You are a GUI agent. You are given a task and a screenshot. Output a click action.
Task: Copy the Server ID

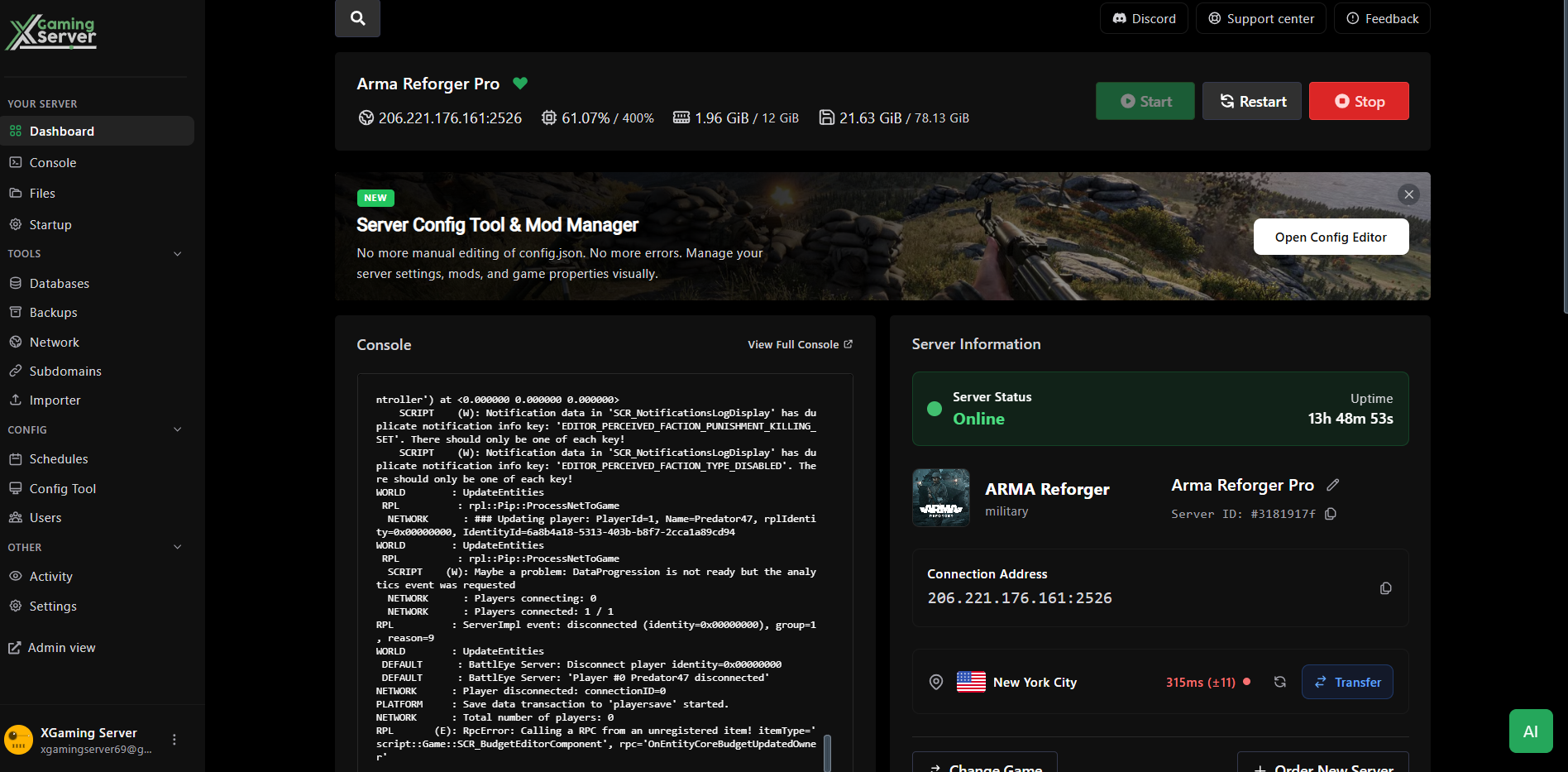(x=1330, y=514)
